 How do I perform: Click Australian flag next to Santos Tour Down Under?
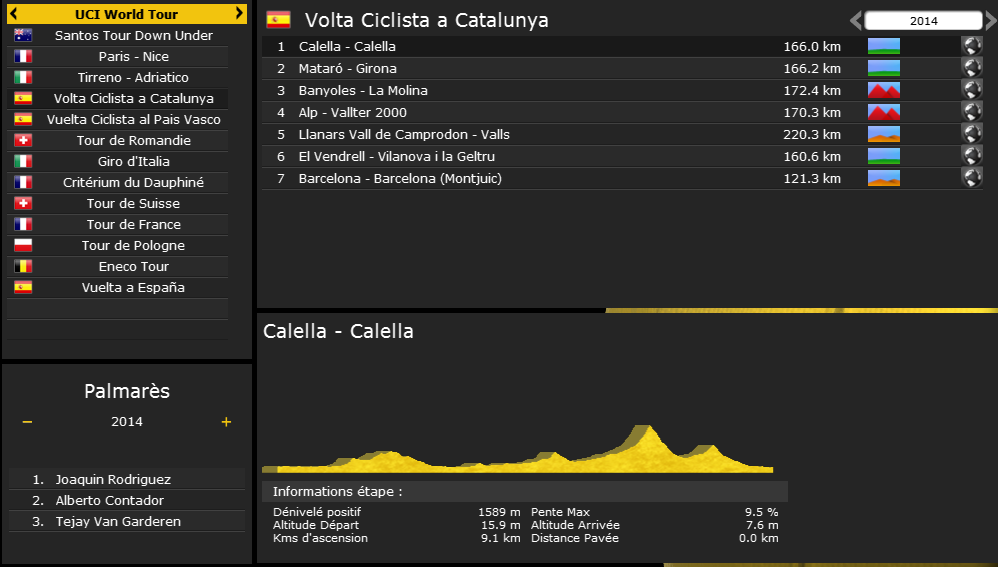point(23,36)
